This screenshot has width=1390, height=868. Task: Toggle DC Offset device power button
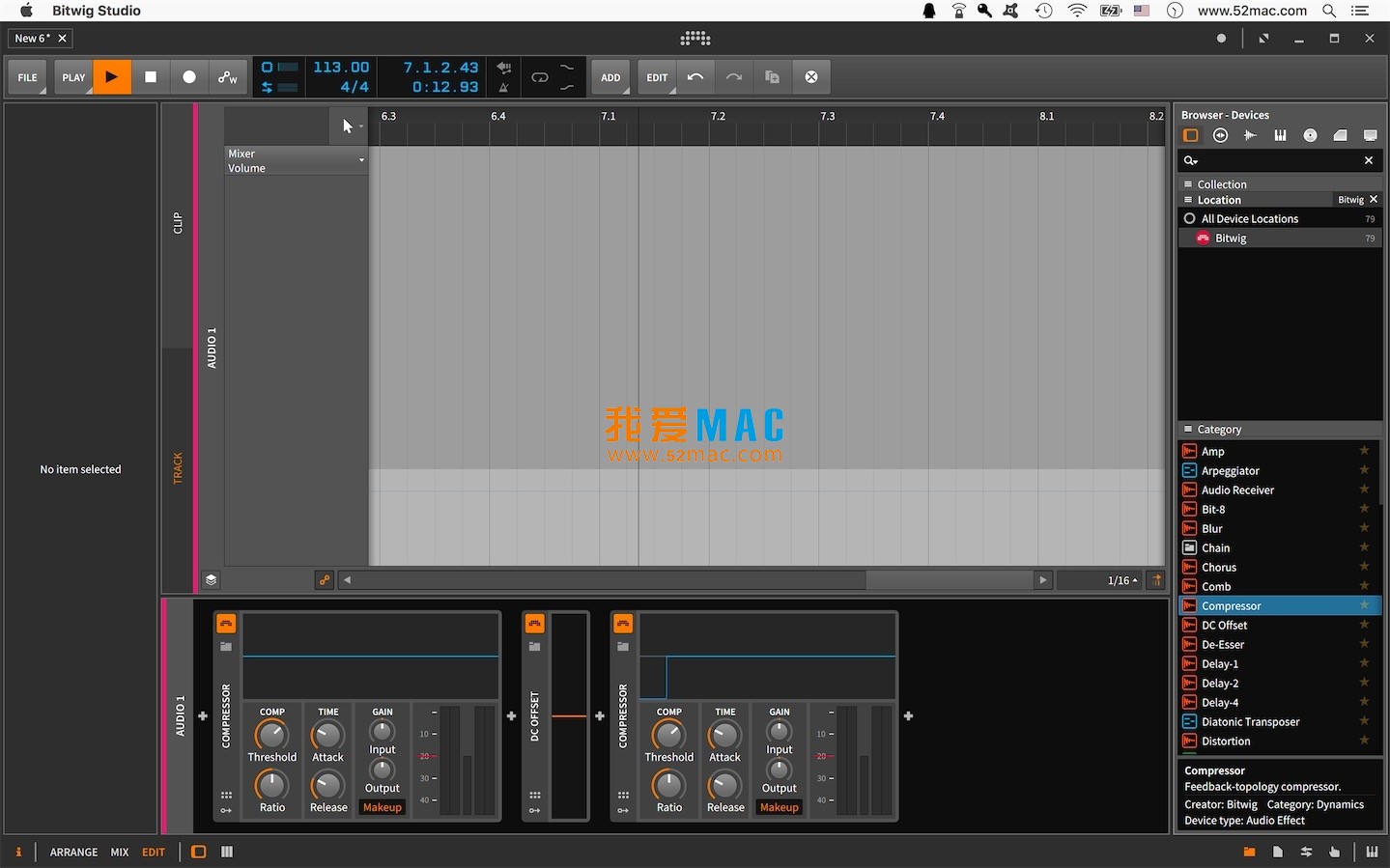pos(535,624)
